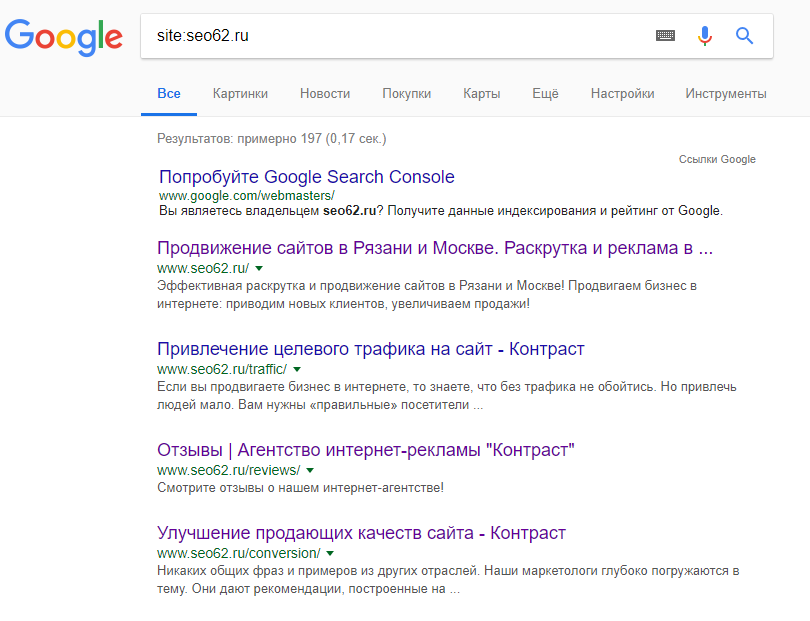Click the Google logo

64,37
